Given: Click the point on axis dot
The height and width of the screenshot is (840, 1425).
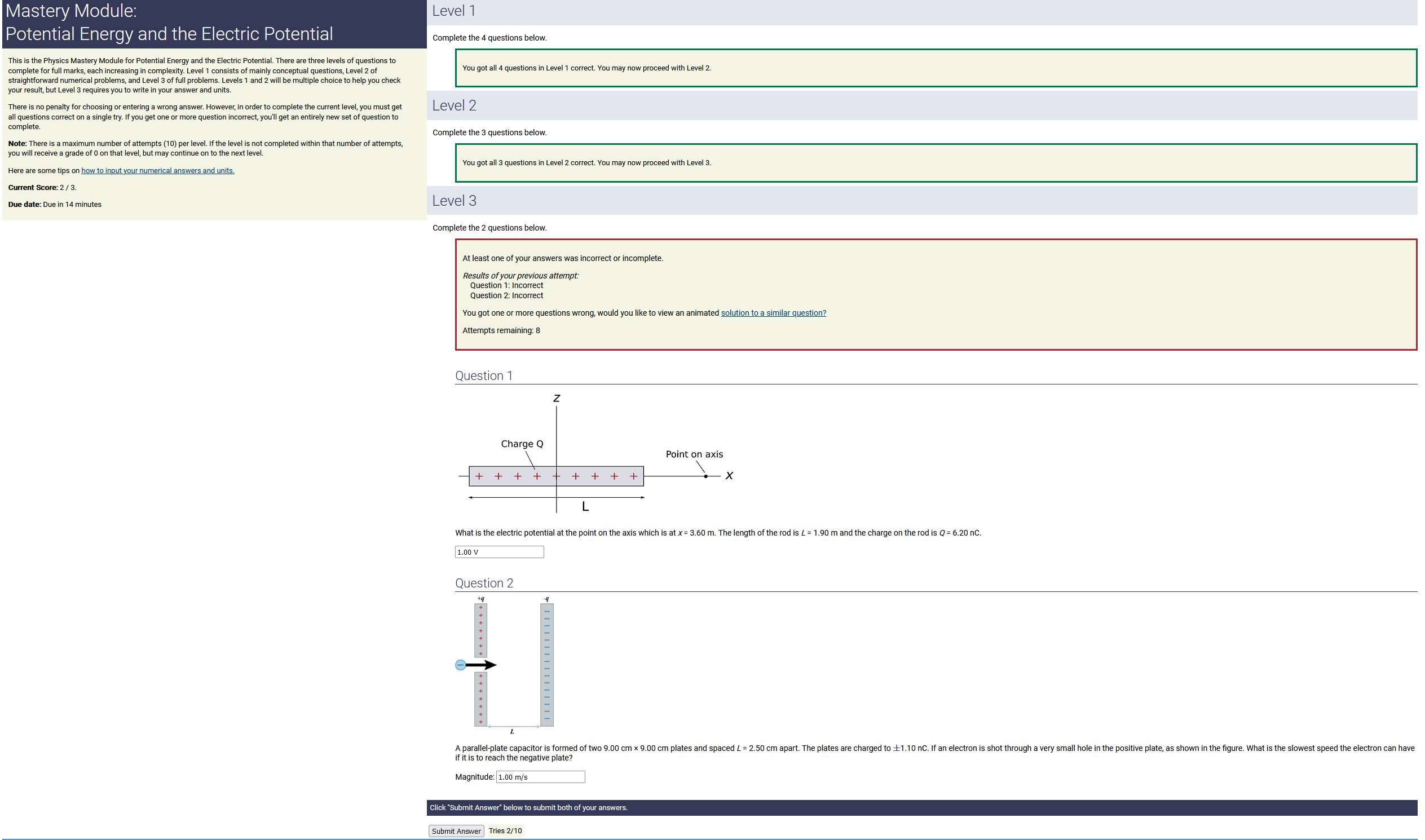Looking at the screenshot, I should [706, 476].
